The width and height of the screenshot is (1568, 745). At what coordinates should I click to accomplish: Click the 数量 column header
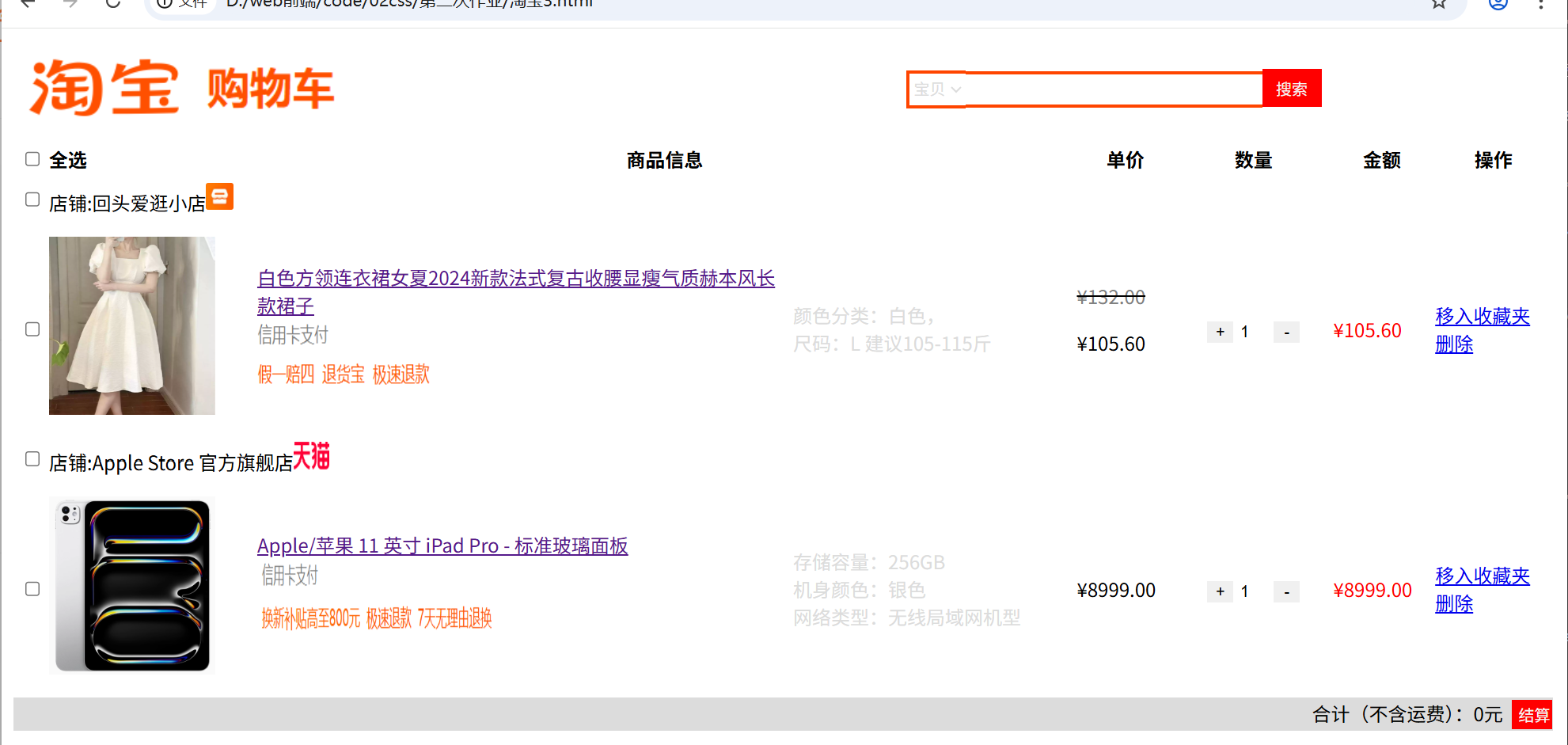(1253, 161)
